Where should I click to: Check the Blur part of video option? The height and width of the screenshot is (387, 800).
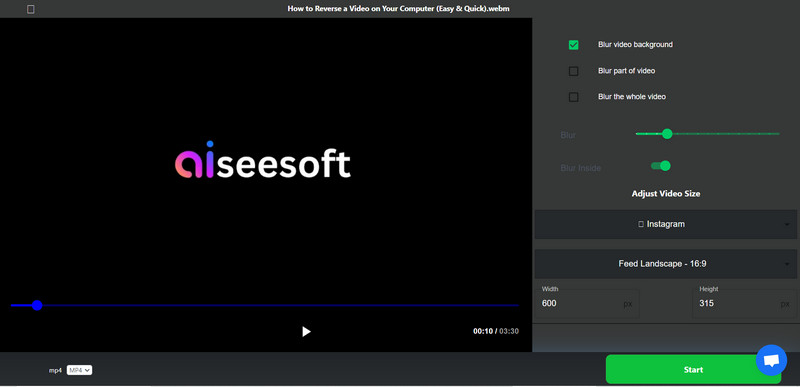[573, 71]
